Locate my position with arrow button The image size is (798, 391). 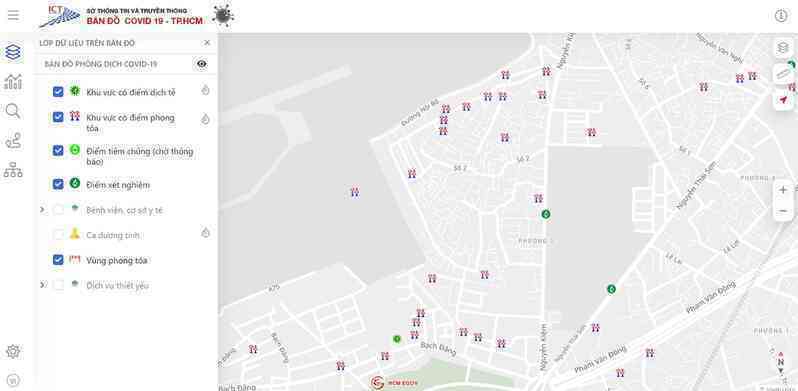pos(783,100)
